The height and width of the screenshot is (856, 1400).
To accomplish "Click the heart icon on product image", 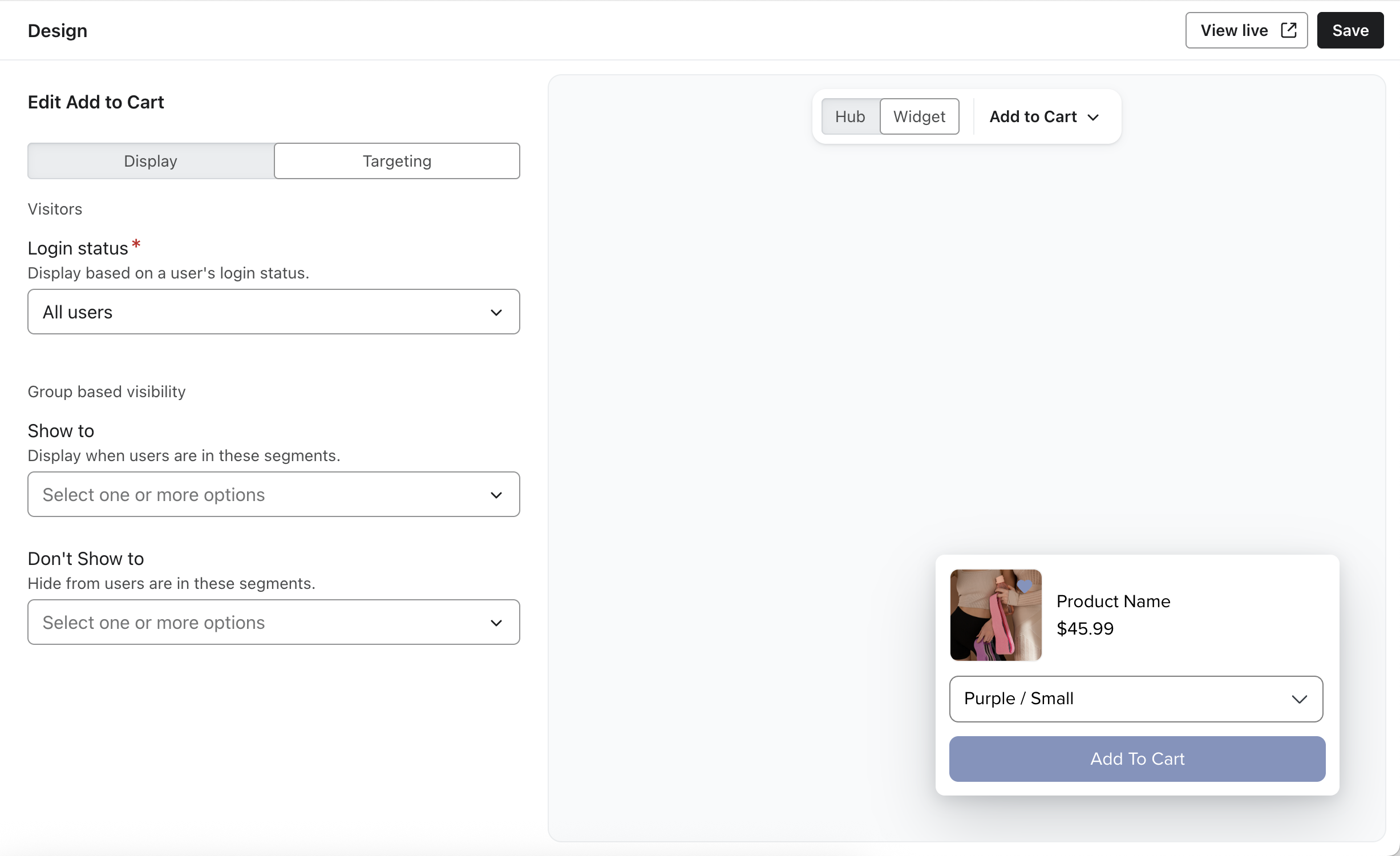I will pos(1025,586).
